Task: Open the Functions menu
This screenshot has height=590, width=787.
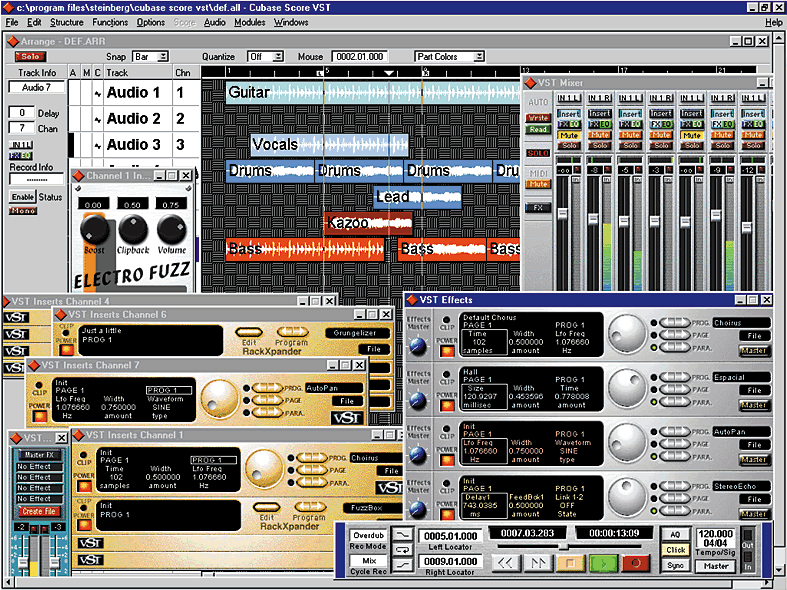Action: 110,23
